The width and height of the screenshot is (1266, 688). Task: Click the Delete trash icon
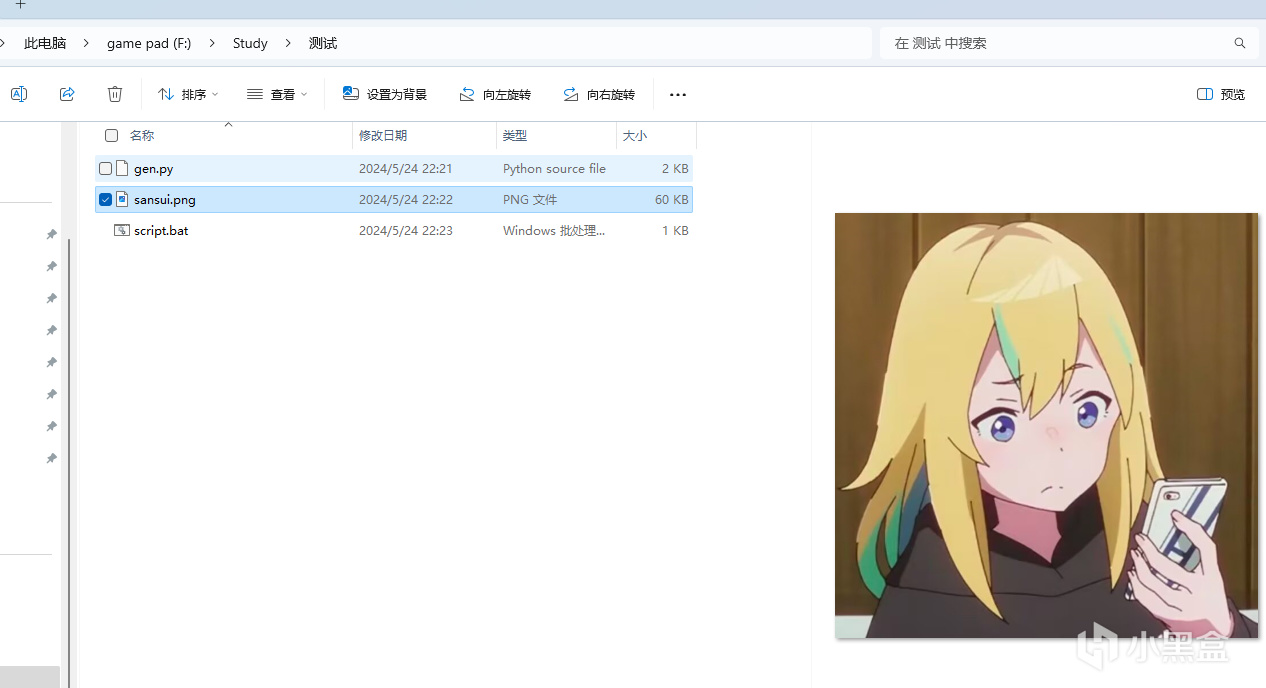click(115, 94)
